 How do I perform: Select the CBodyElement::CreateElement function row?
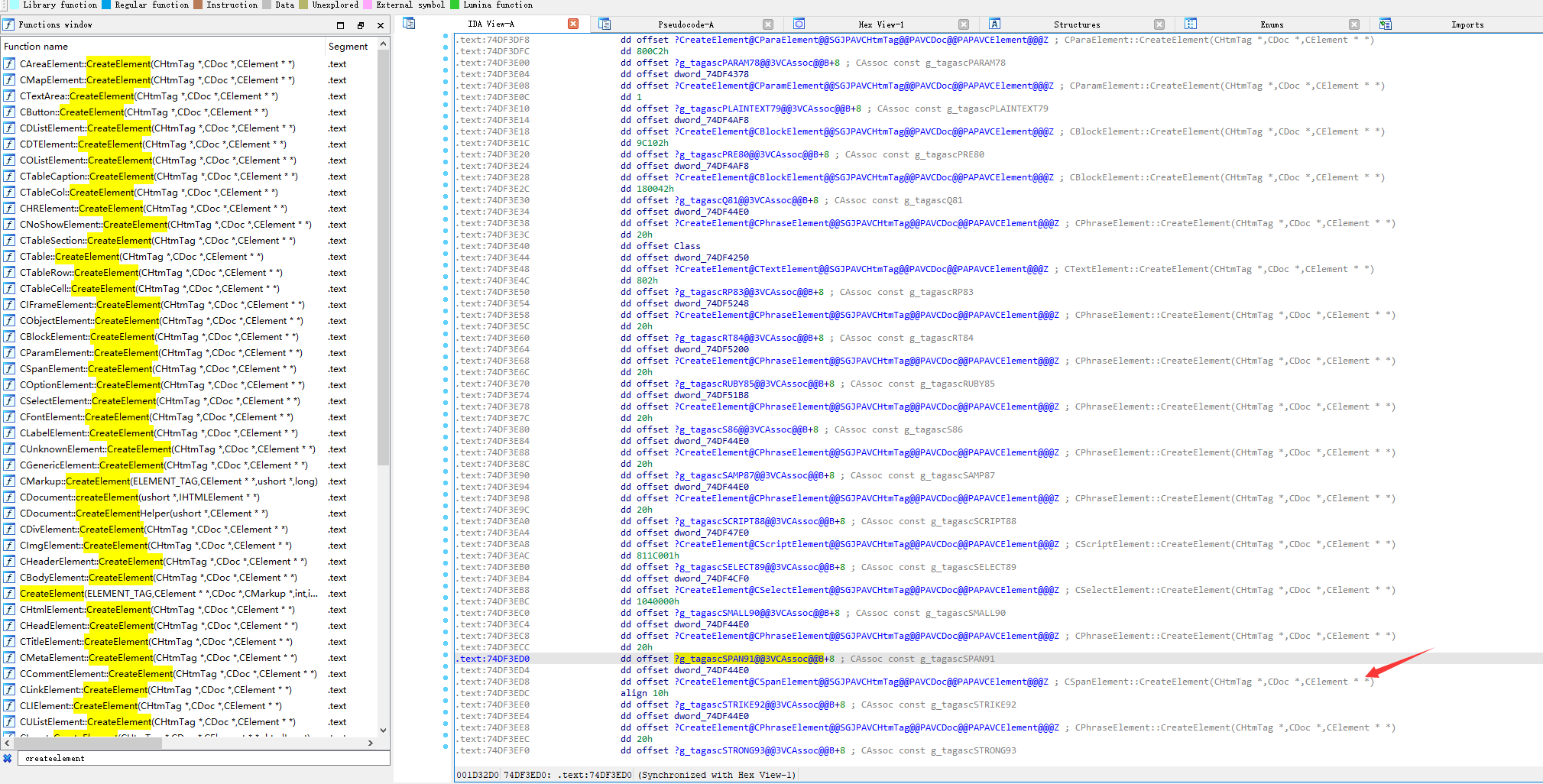[x=189, y=578]
